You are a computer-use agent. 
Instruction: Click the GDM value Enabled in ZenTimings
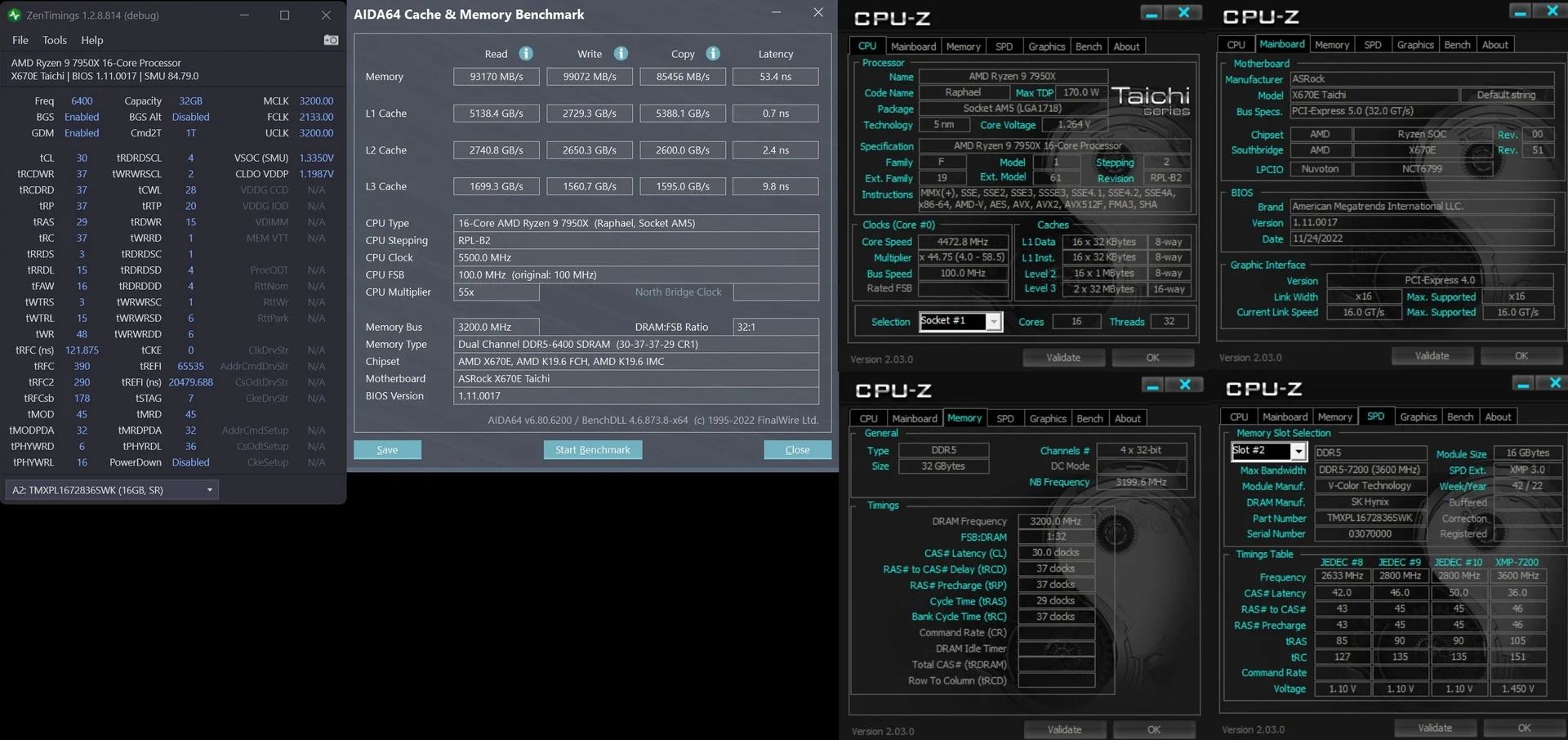point(82,133)
